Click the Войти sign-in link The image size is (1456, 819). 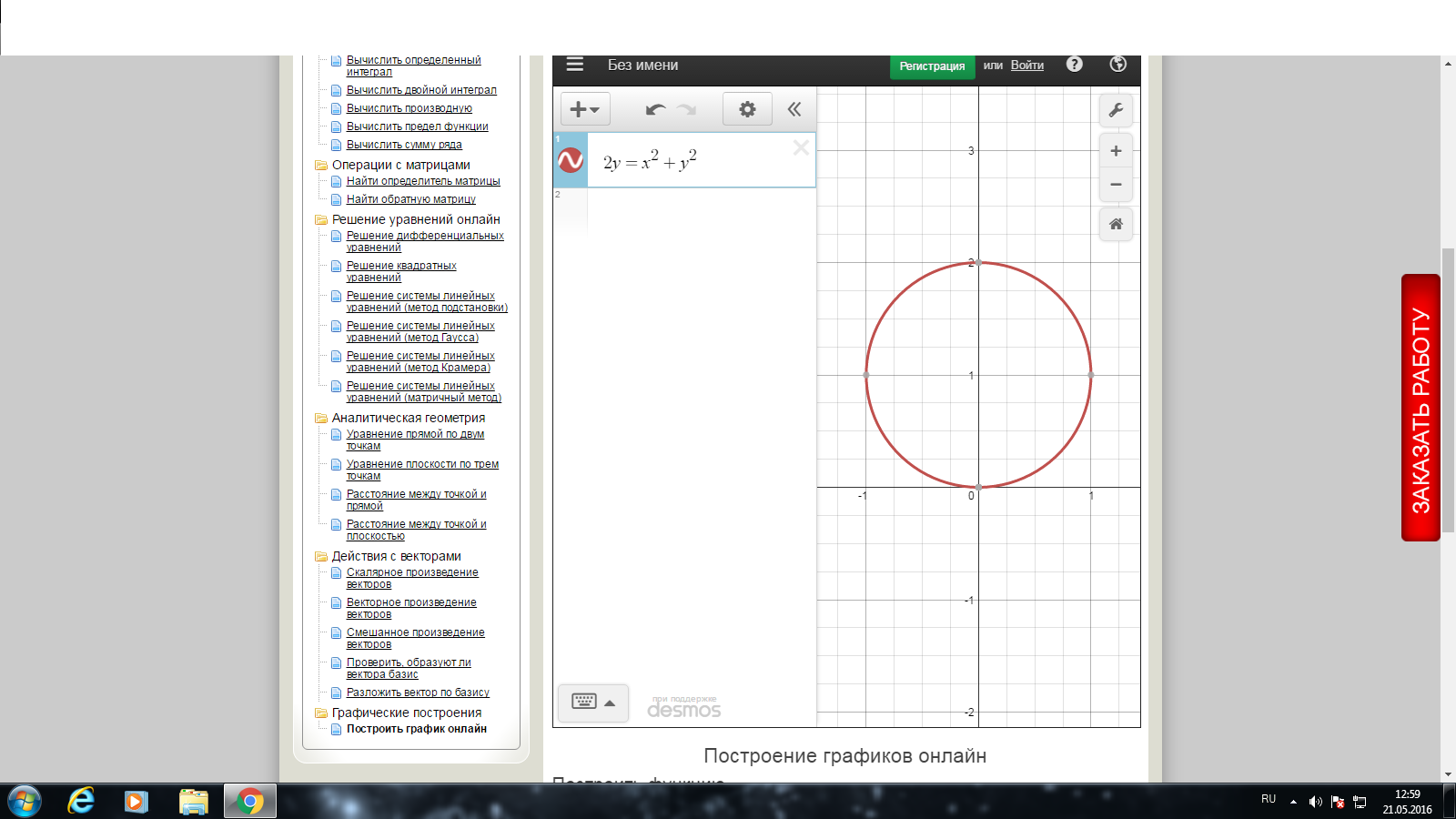[x=1027, y=66]
